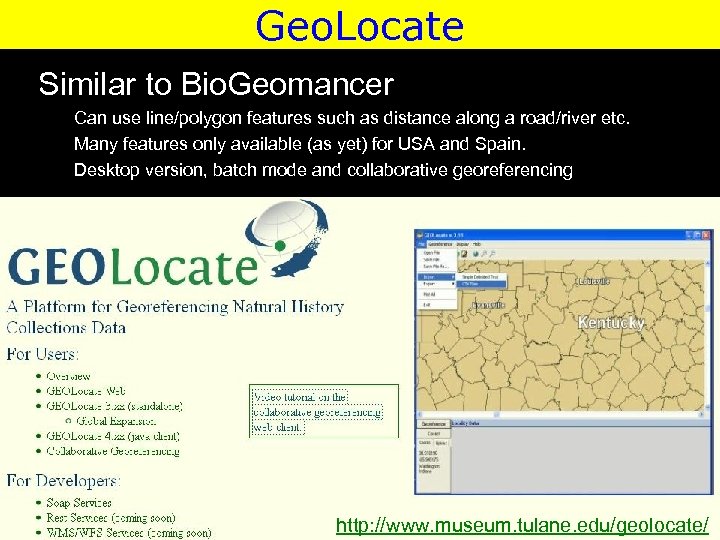Screen dimensions: 720x540
Task: Click the Georeference button below the map
Action: point(433,424)
